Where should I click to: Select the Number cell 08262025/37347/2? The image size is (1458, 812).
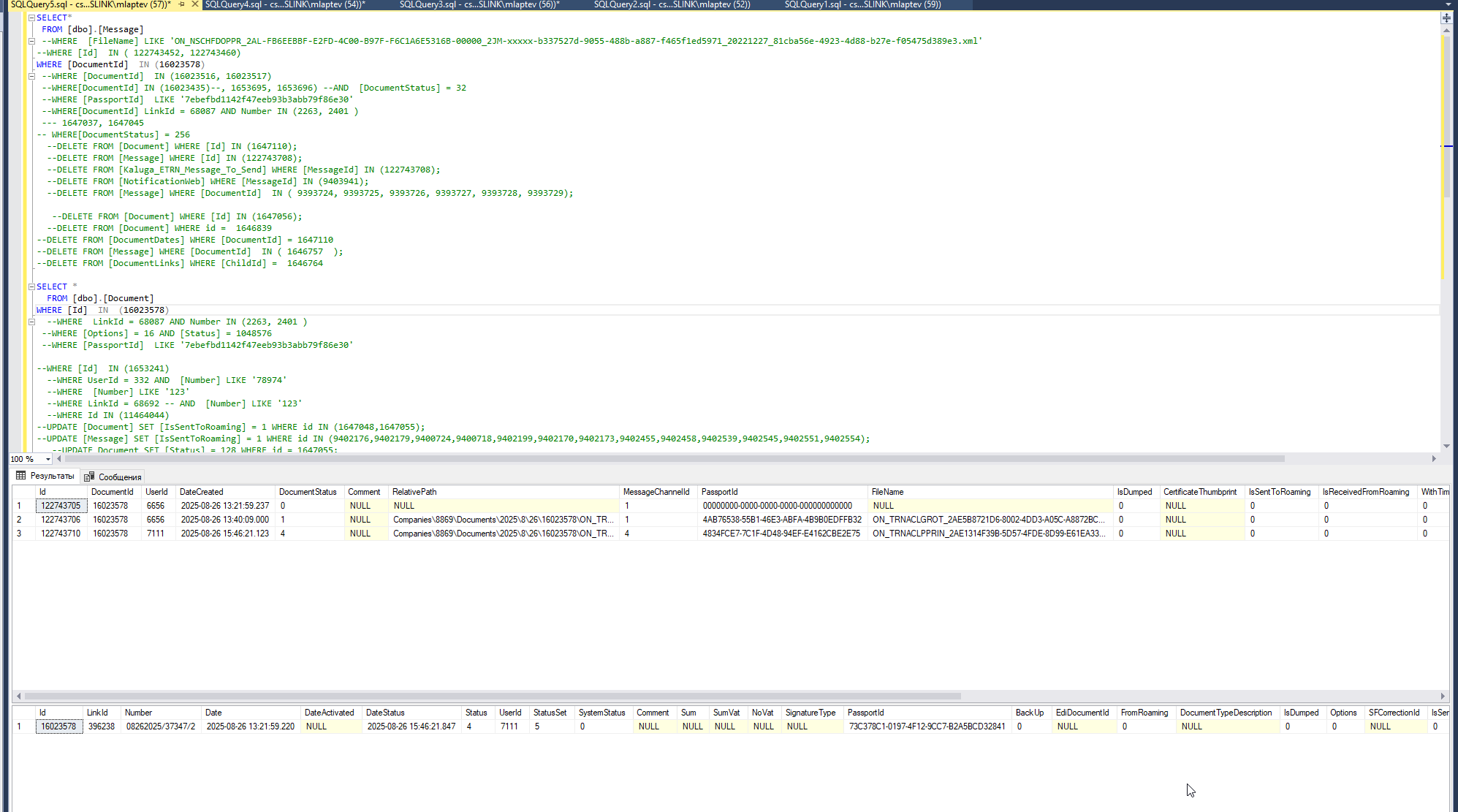point(161,726)
